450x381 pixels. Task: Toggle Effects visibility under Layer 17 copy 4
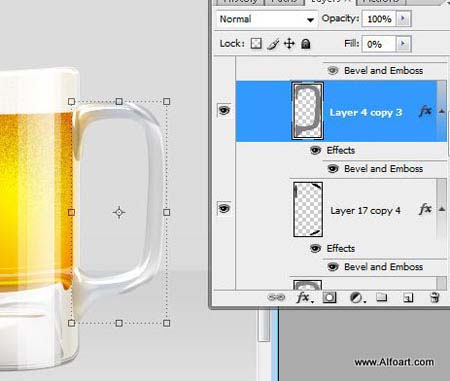[x=315, y=248]
